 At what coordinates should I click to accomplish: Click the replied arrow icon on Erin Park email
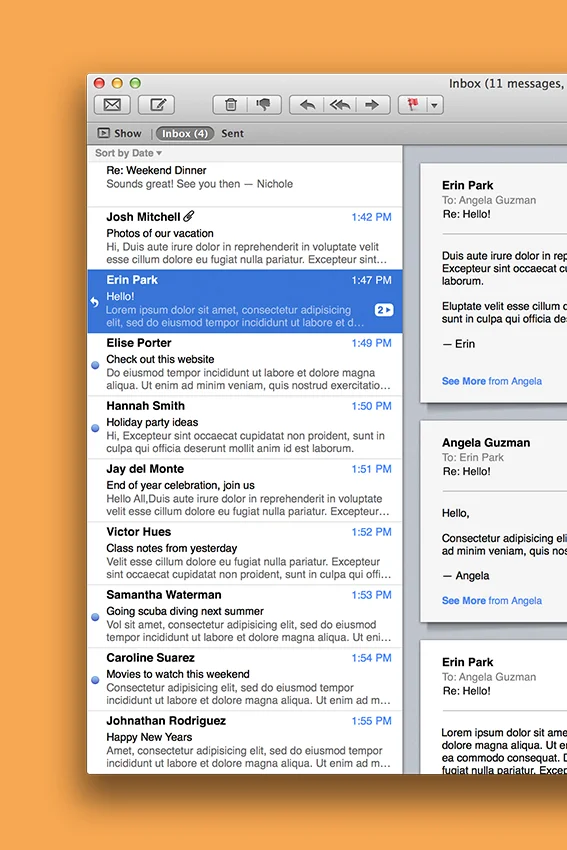94,302
